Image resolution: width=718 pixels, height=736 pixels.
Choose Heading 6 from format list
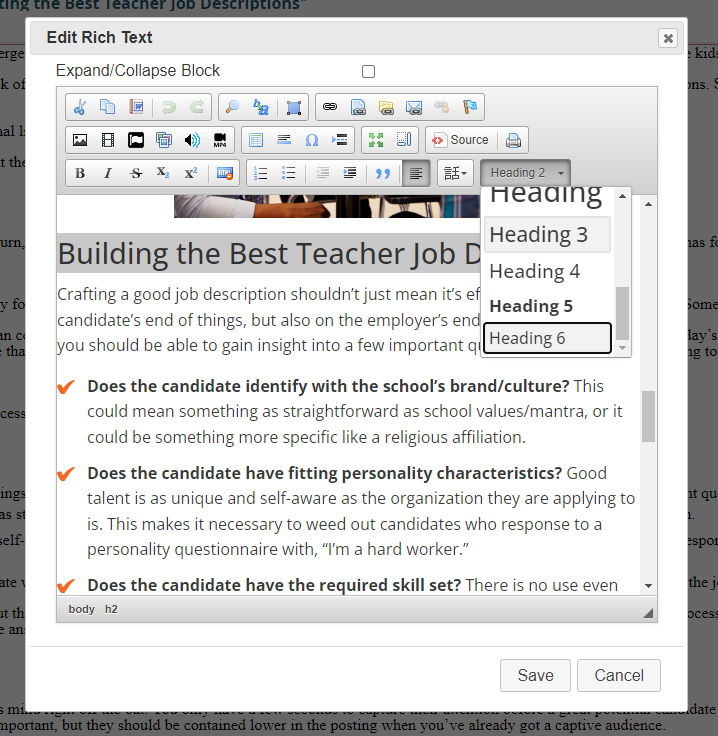pyautogui.click(x=547, y=338)
